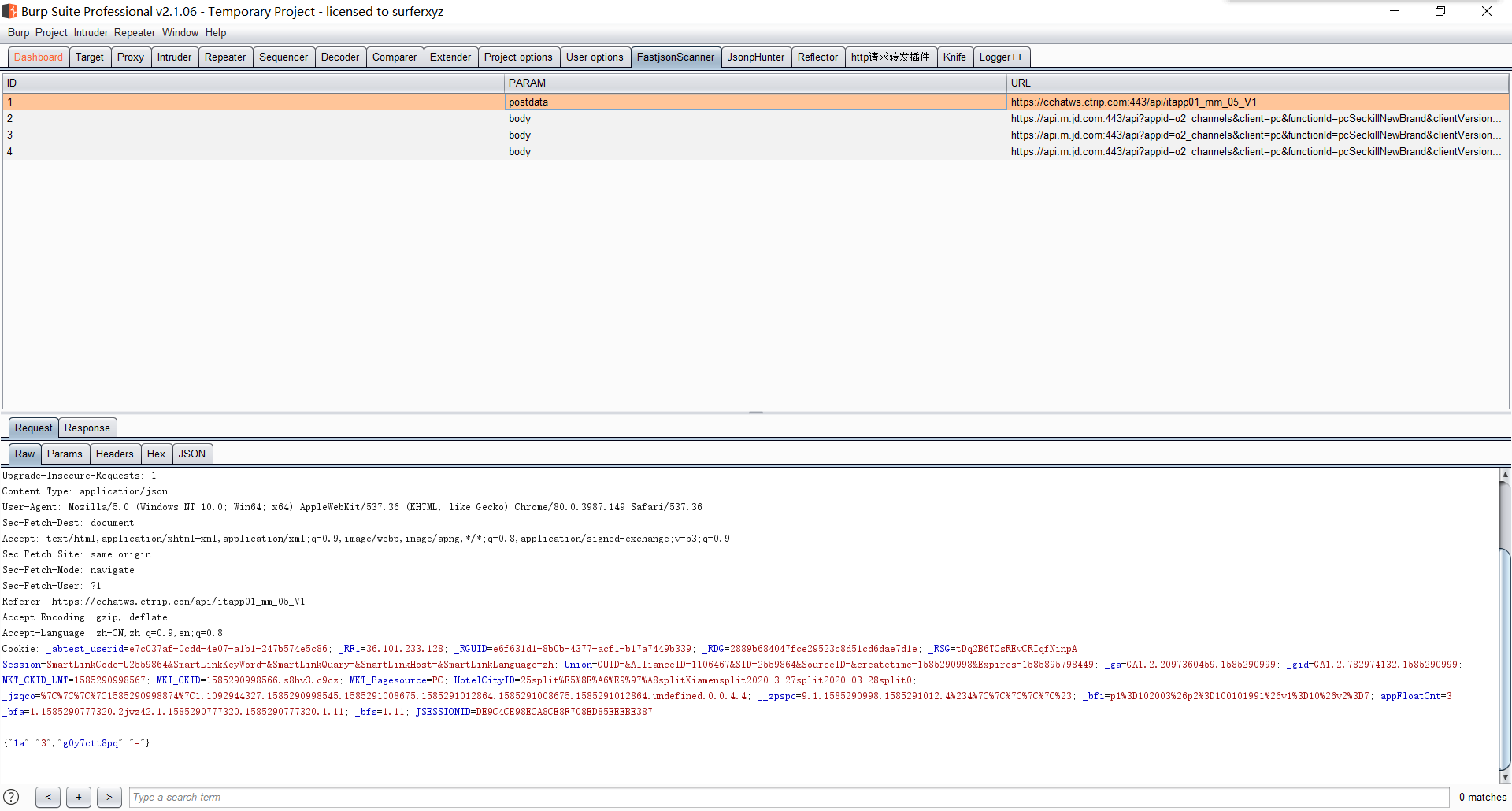
Task: Open the Project menu
Action: [51, 32]
